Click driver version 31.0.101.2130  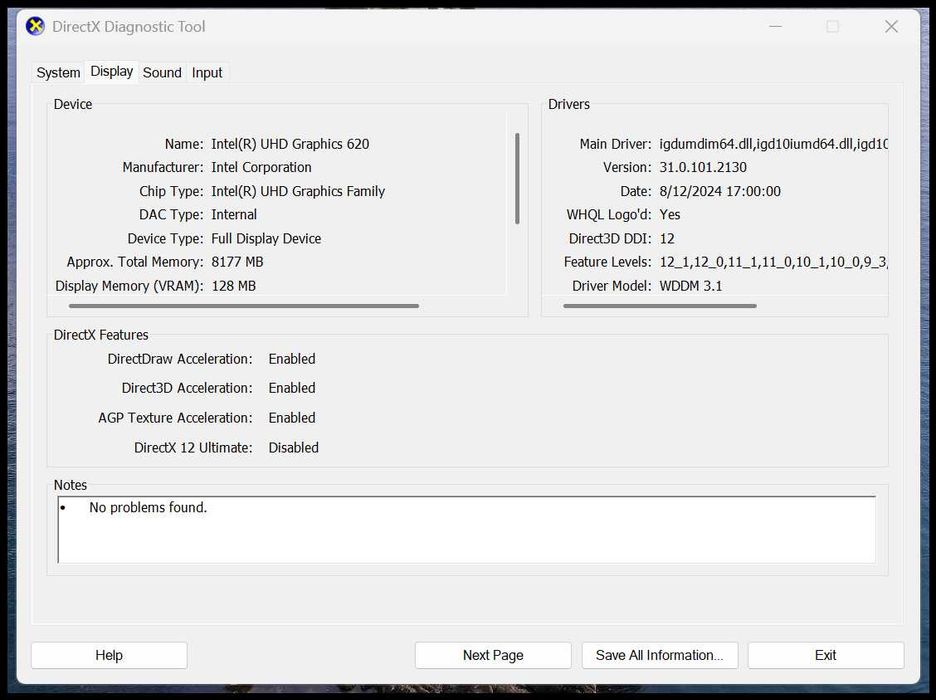[x=703, y=167]
